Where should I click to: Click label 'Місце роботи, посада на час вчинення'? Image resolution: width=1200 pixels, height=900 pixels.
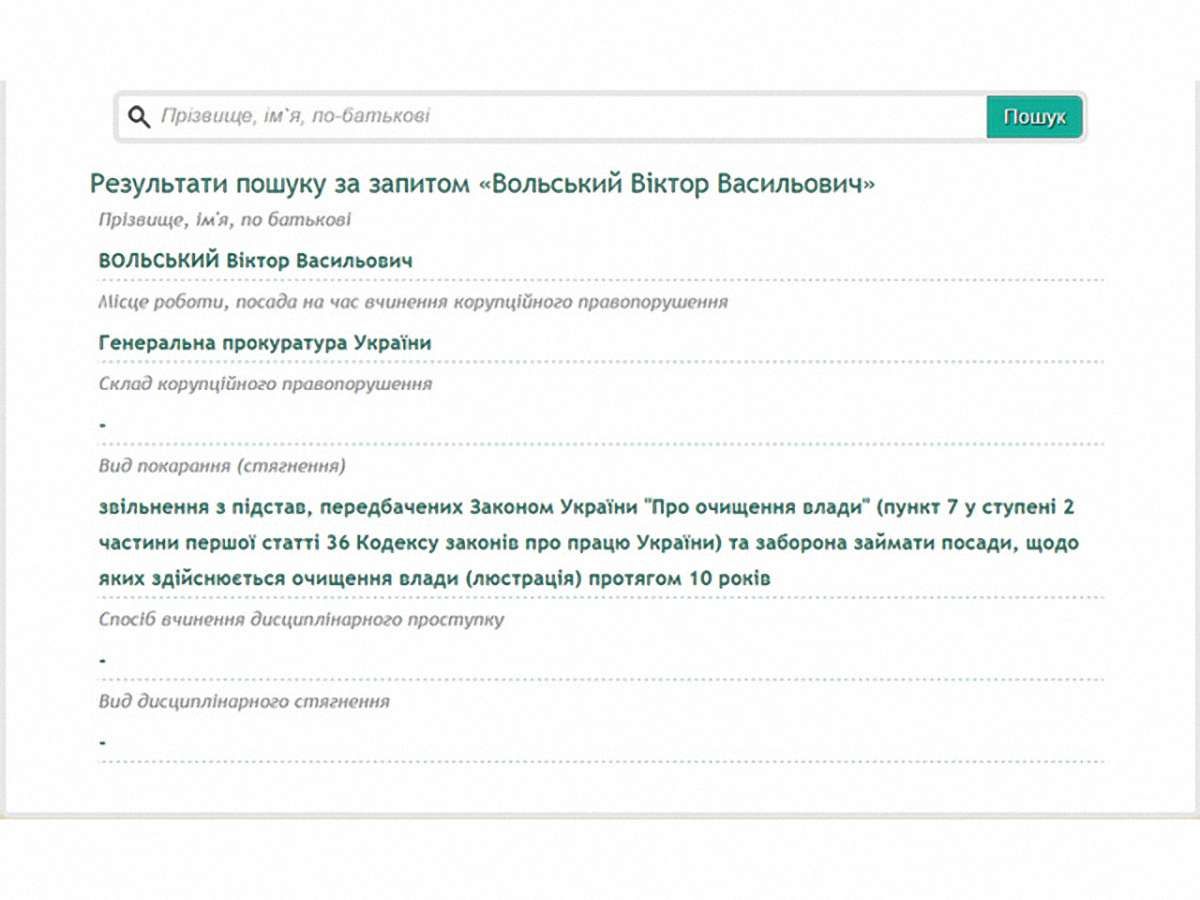(413, 301)
